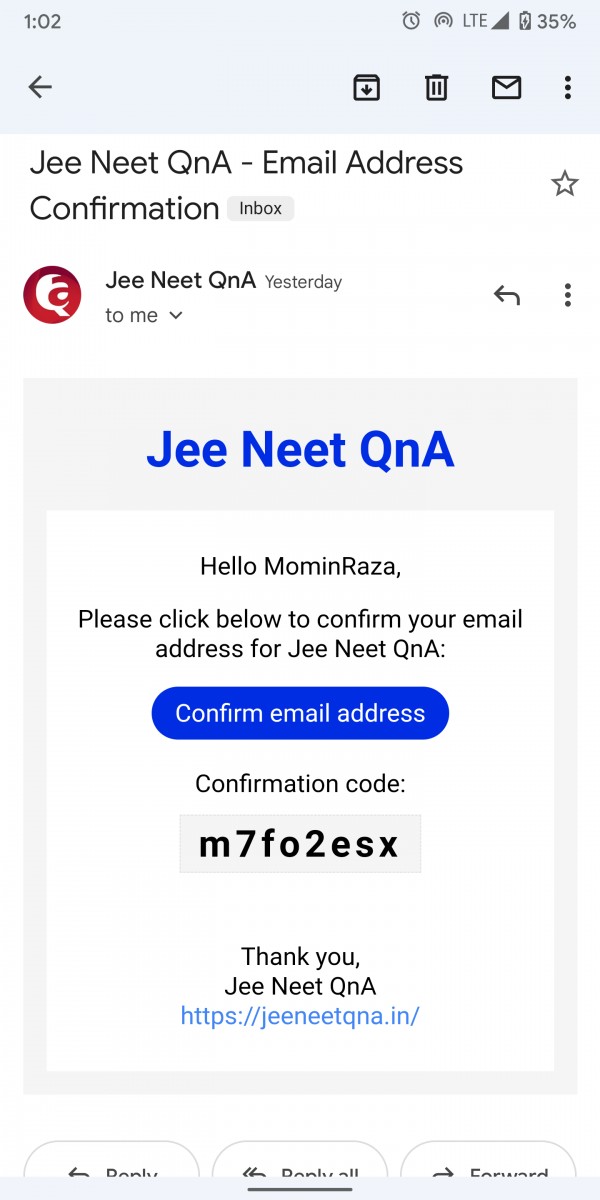Tap the sender name Jee Neet QnA
Screen dimensions: 600x1200
tap(180, 281)
